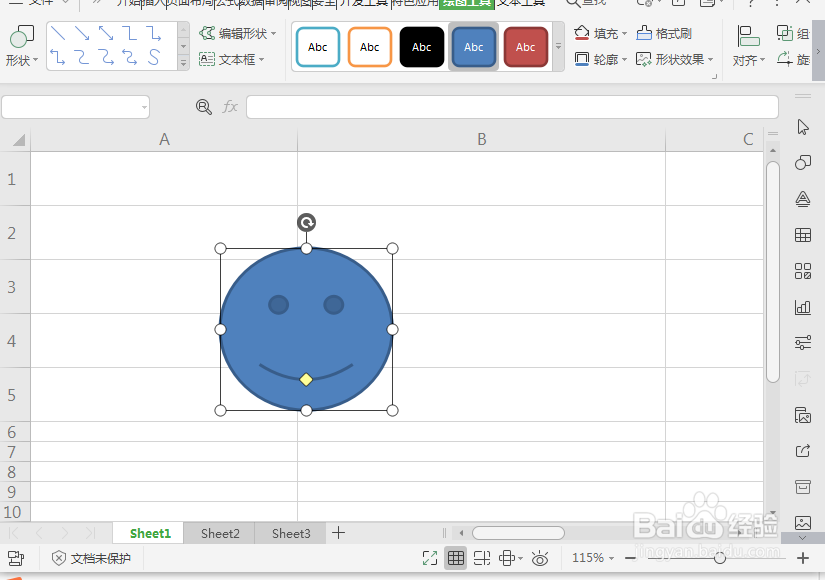The height and width of the screenshot is (580, 825).
Task: Open shape format dialog launcher corner
Action: (714, 77)
